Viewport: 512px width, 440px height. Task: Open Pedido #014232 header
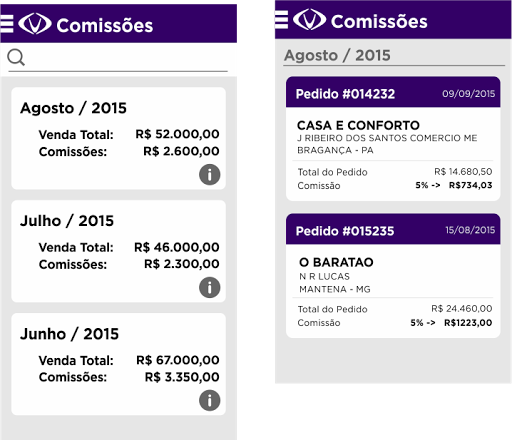(x=393, y=92)
